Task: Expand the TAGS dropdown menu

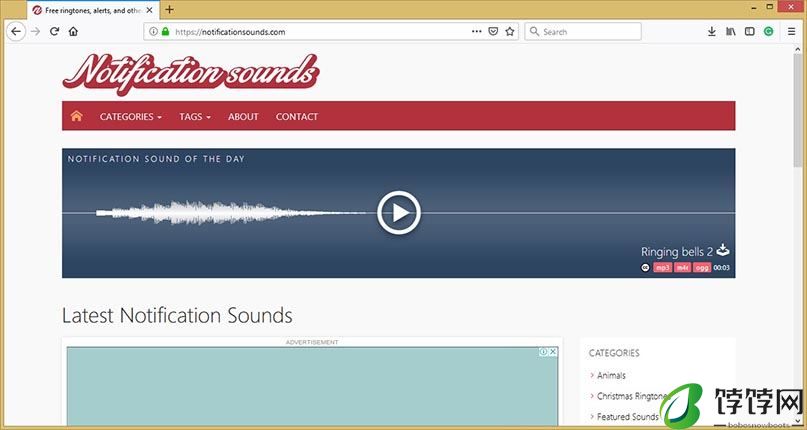Action: click(x=195, y=116)
